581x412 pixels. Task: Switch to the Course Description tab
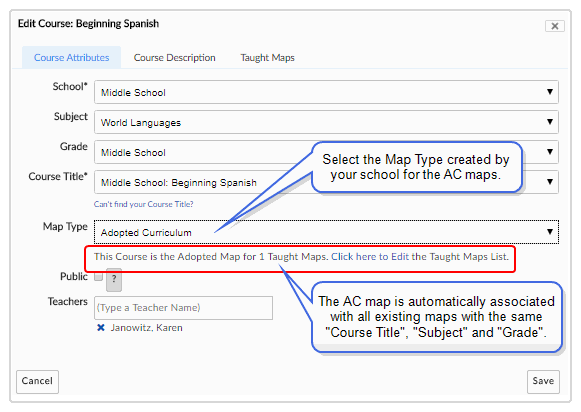tap(175, 58)
